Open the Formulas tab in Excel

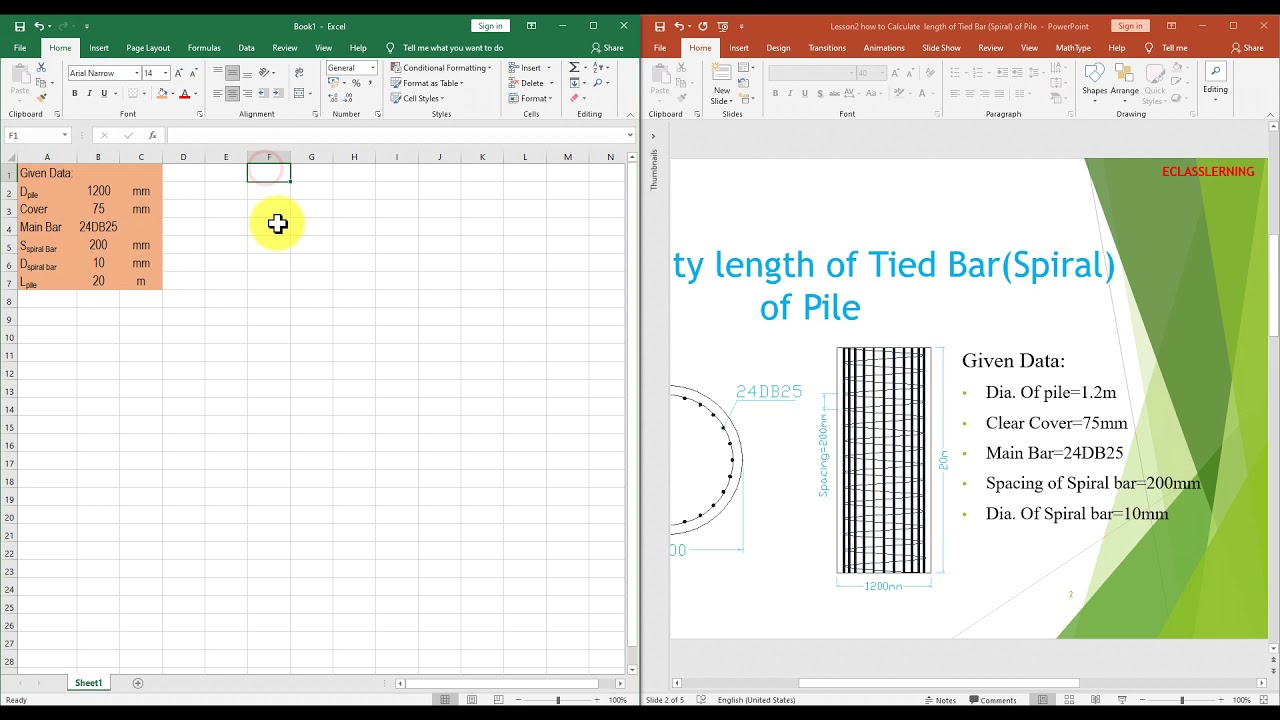(204, 47)
